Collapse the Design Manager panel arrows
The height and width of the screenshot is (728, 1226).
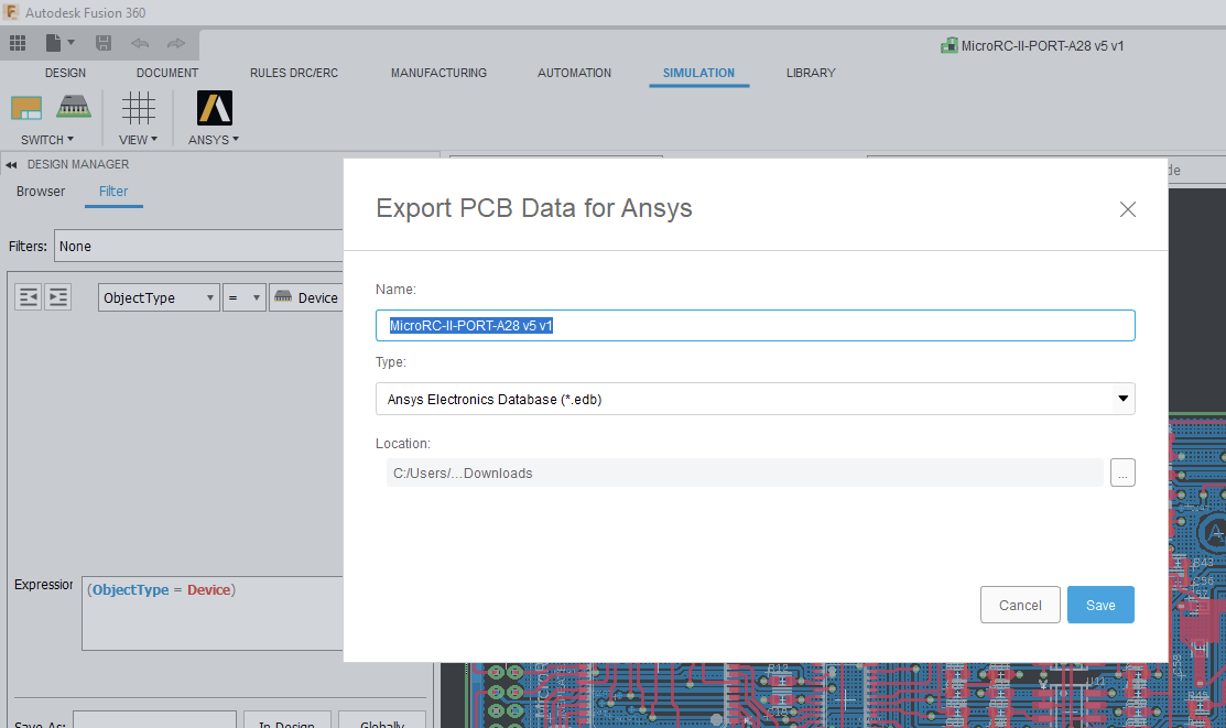[11, 165]
